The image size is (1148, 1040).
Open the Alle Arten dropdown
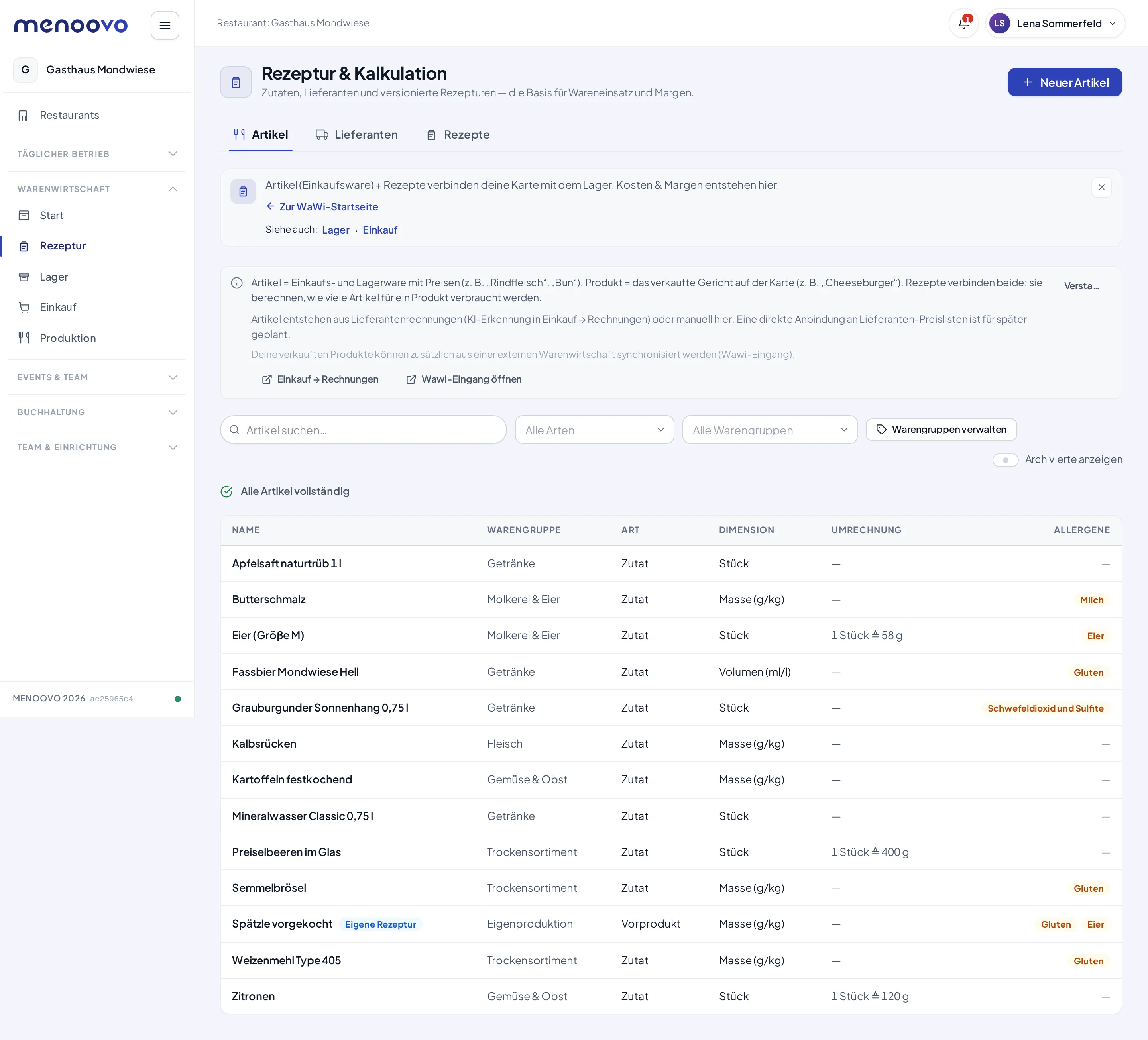(594, 430)
